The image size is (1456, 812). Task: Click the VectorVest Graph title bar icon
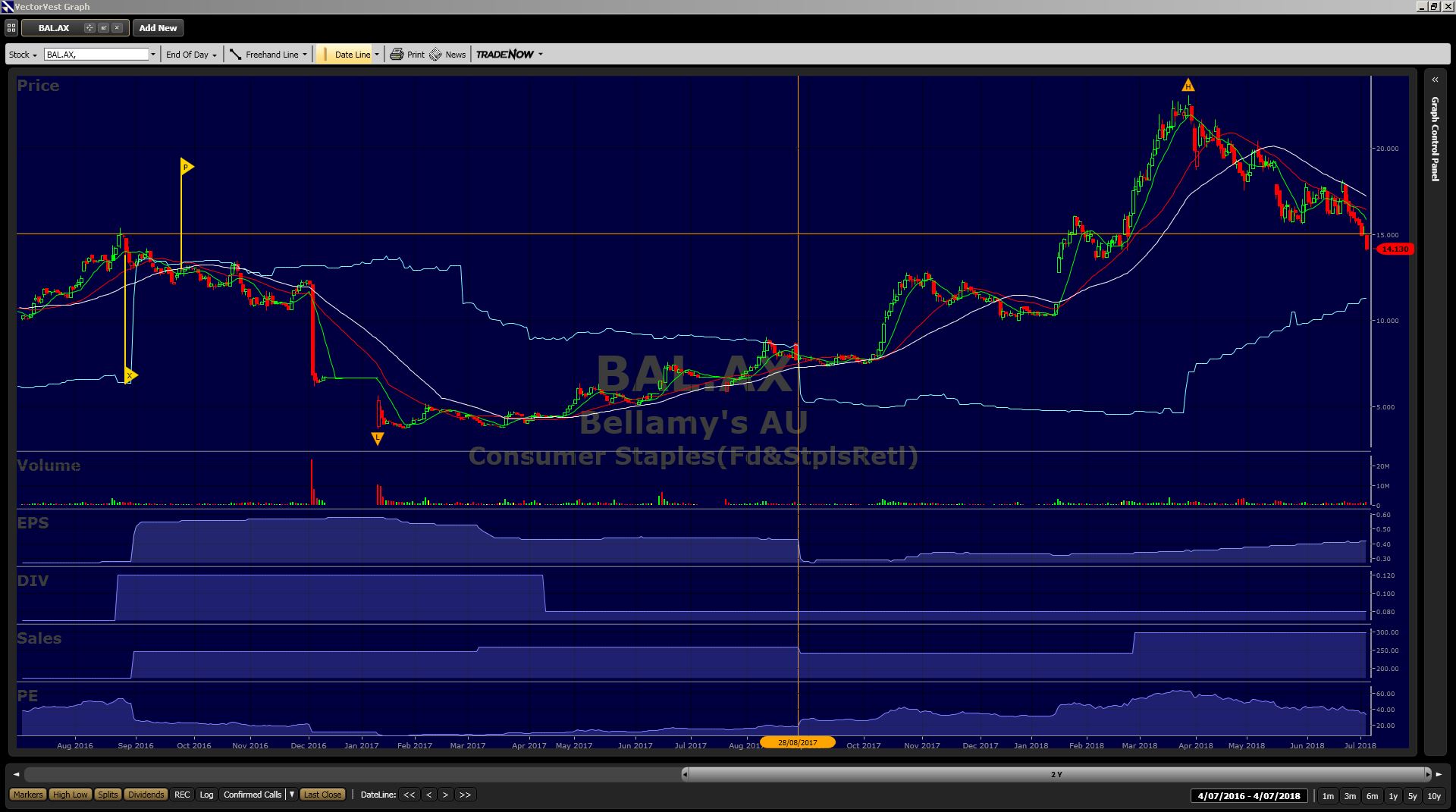[8, 6]
